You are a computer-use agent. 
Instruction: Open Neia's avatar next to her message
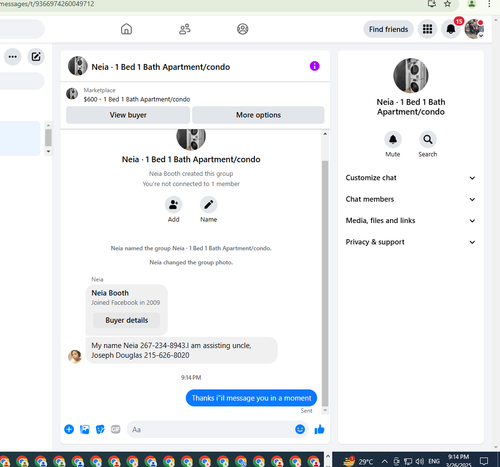click(x=75, y=356)
